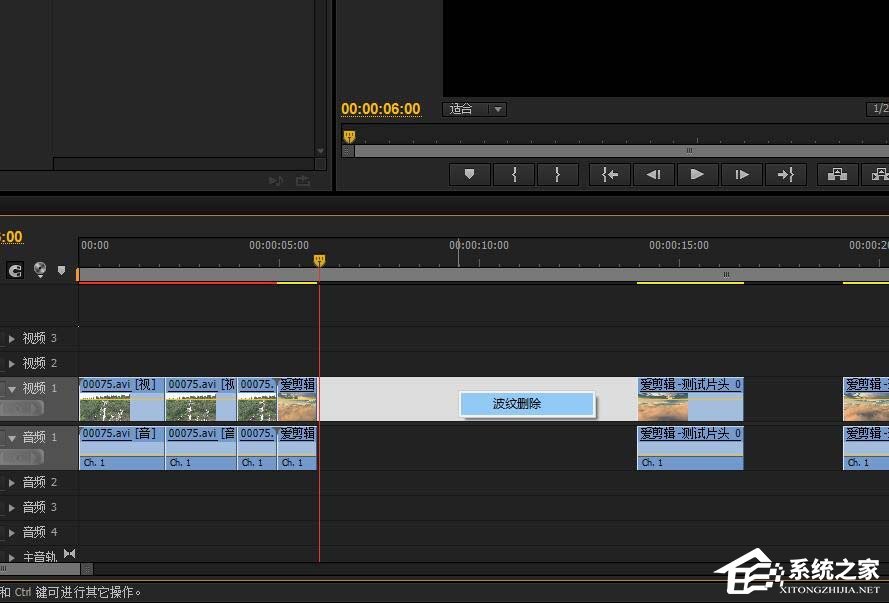Click the timeline Add Marker icon

61,270
